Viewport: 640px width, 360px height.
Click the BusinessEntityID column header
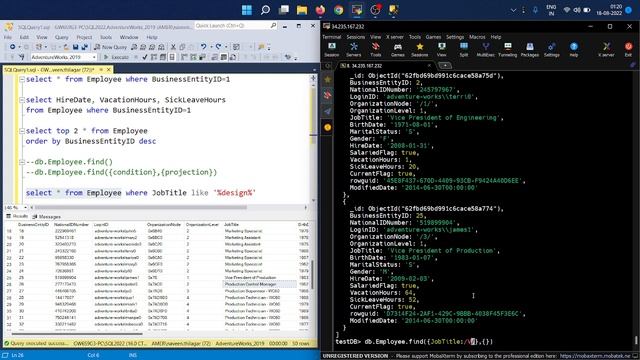[x=33, y=224]
